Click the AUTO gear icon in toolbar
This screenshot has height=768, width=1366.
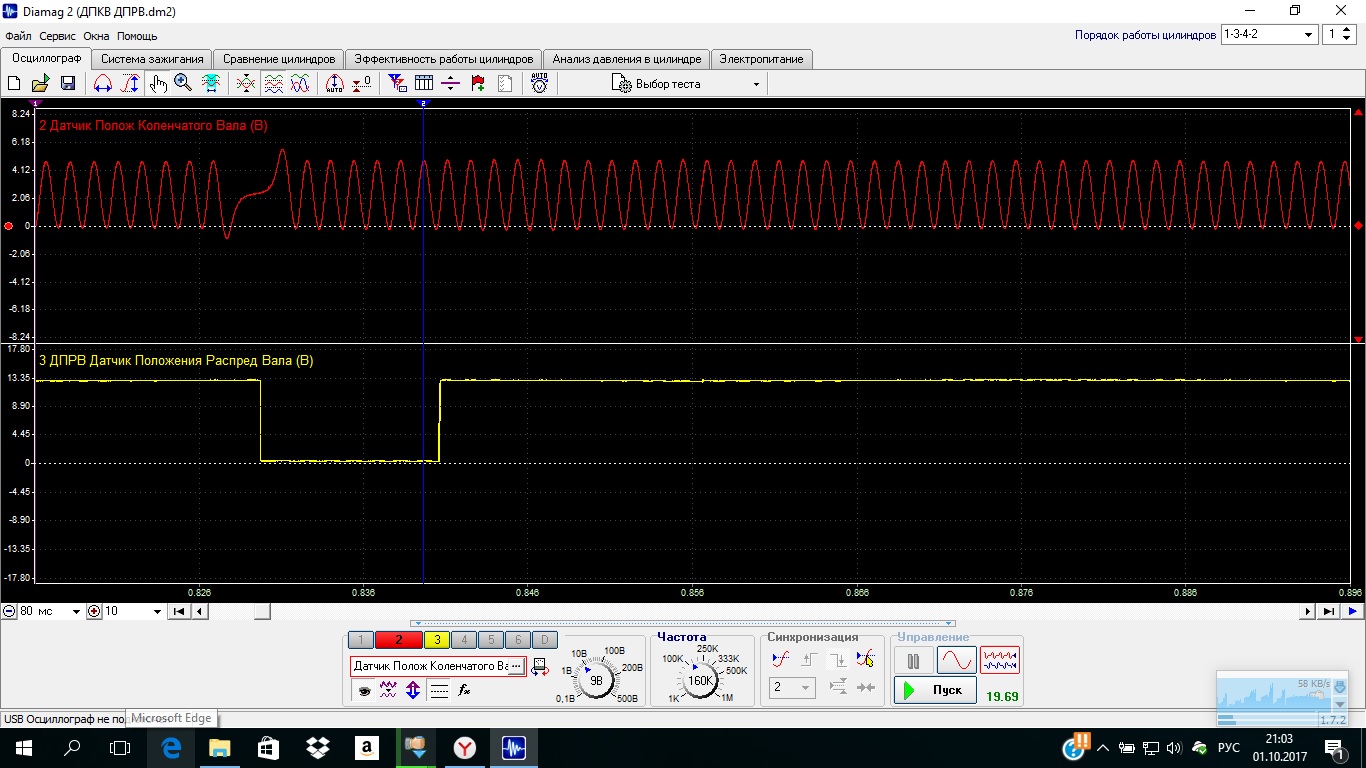click(539, 84)
